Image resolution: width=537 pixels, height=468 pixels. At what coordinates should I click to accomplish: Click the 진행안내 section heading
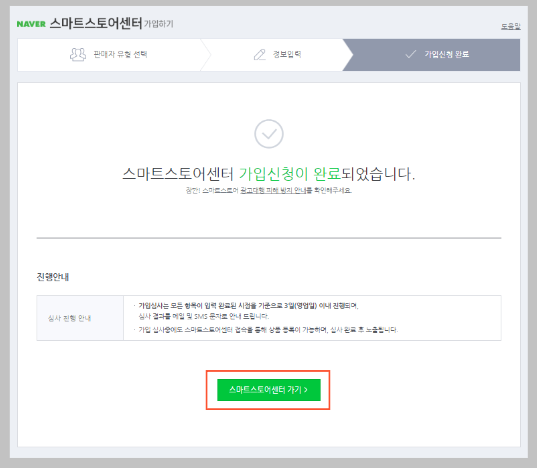(53, 277)
